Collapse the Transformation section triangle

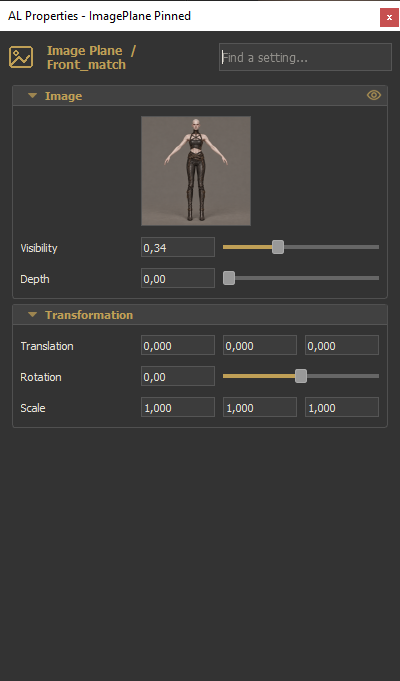click(x=32, y=314)
